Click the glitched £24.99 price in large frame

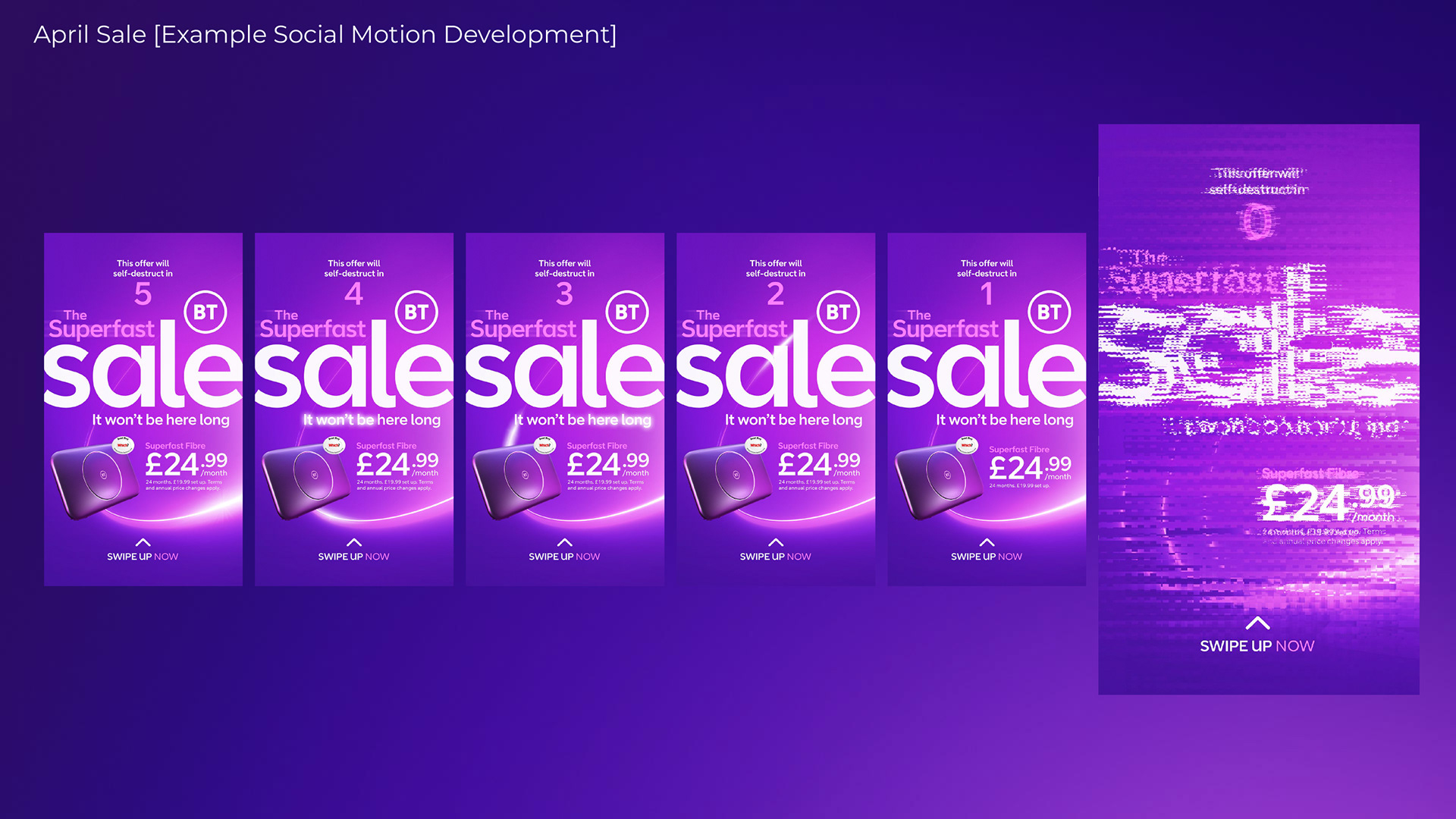pyautogui.click(x=1327, y=502)
